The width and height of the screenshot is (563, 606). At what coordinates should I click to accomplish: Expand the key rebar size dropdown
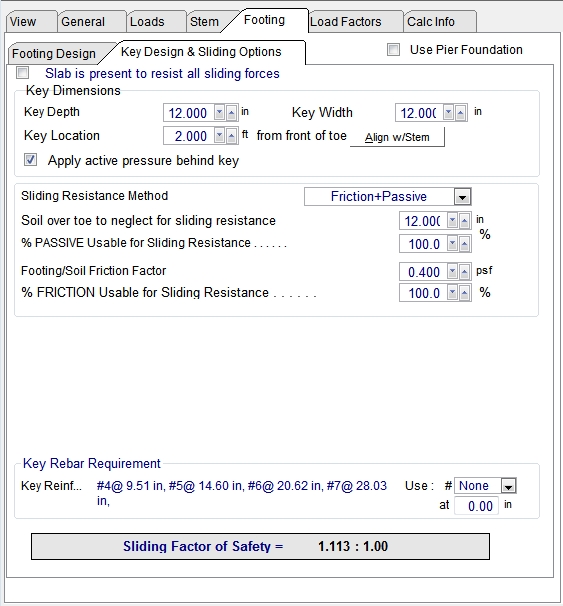508,486
